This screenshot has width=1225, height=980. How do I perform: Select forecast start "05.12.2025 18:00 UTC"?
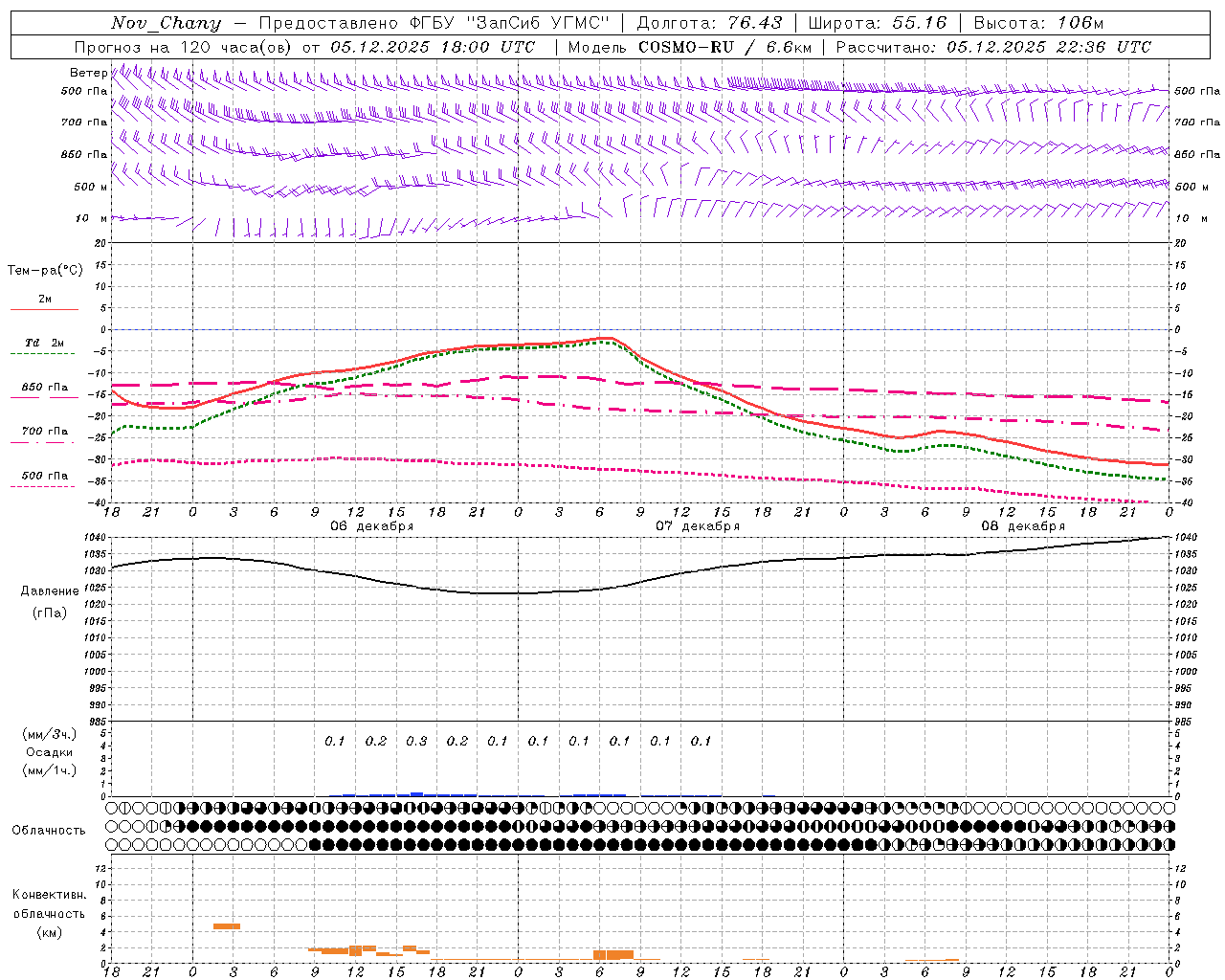pyautogui.click(x=433, y=47)
